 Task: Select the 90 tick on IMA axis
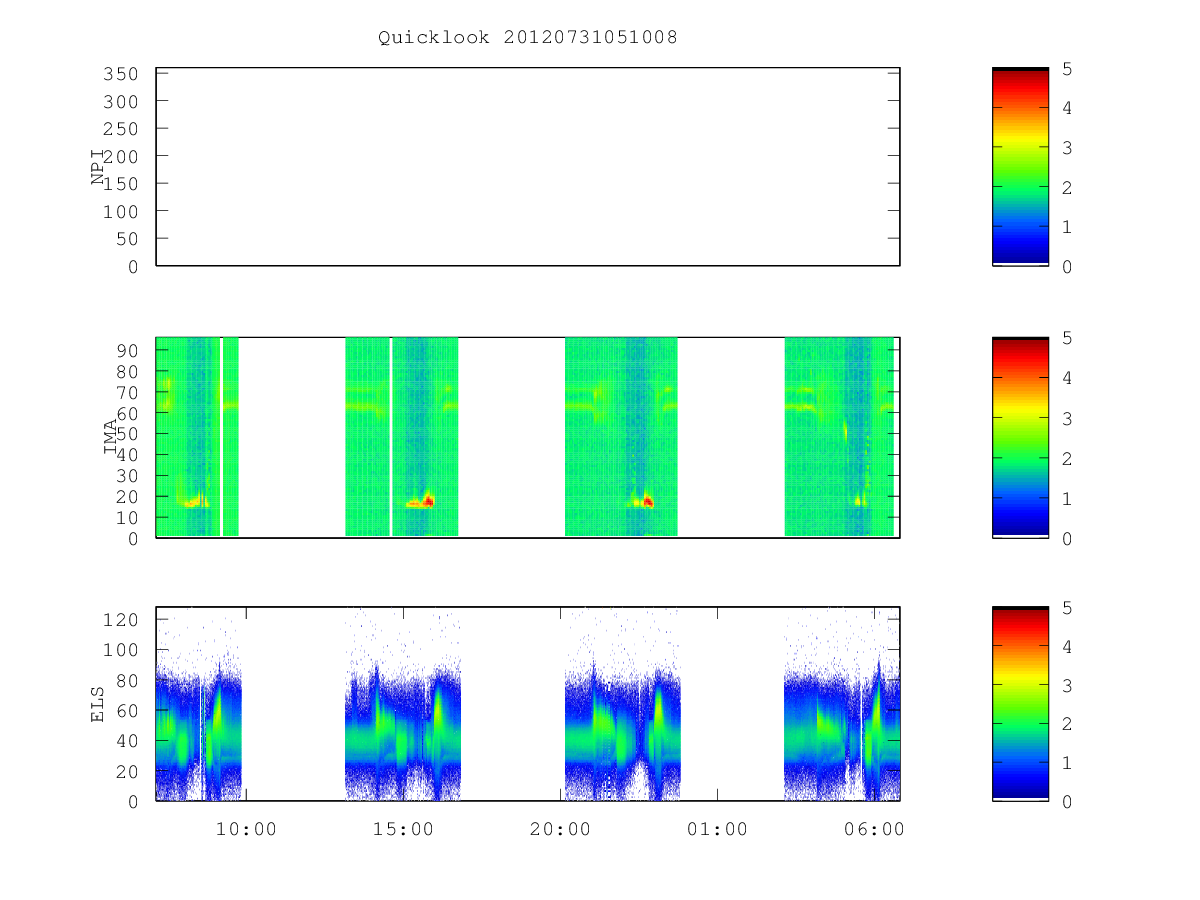coord(129,350)
